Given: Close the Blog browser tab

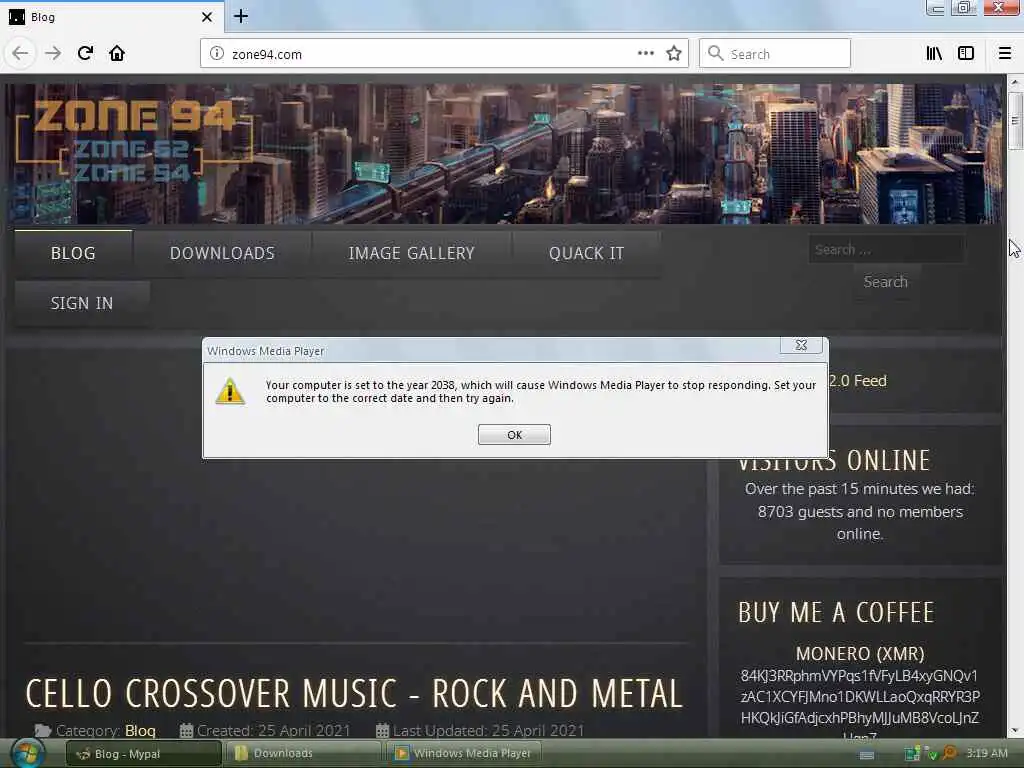Looking at the screenshot, I should tap(206, 17).
